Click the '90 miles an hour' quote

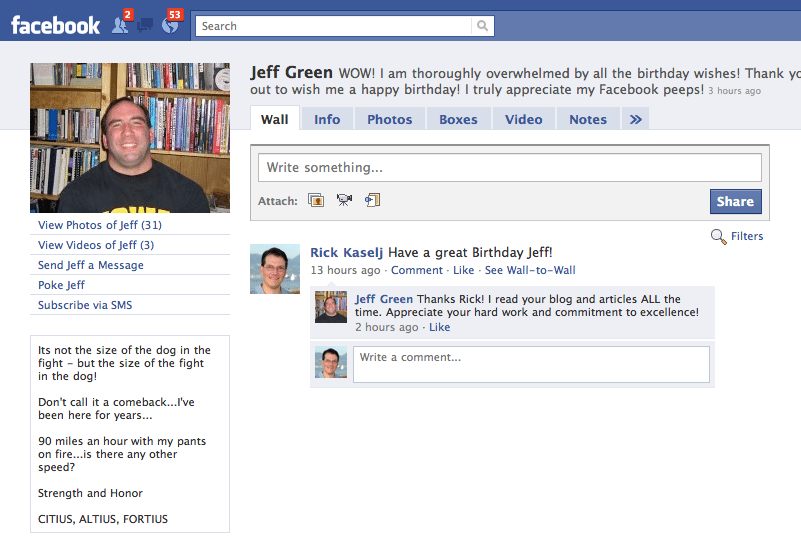122,454
